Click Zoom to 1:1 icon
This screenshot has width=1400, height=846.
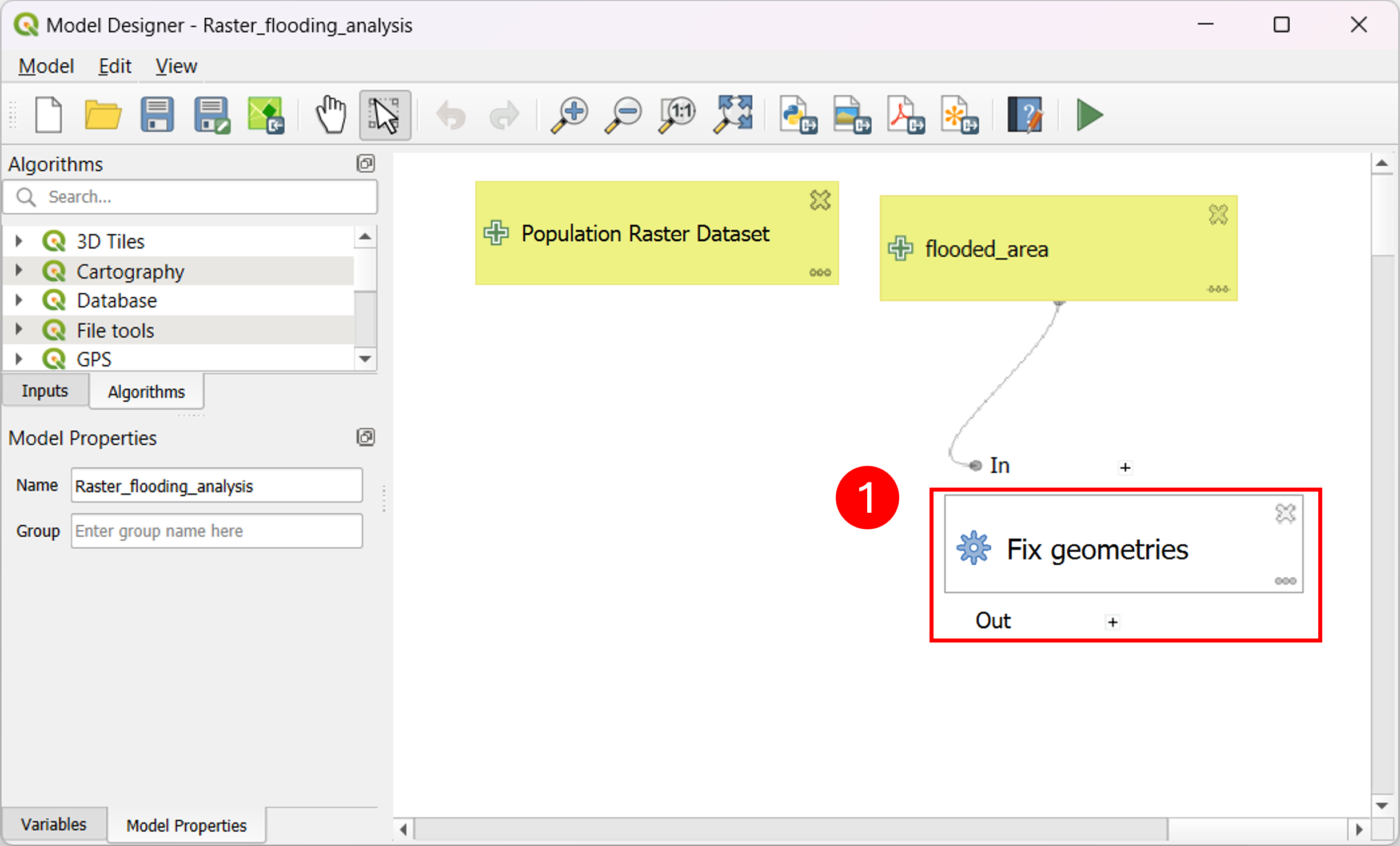[678, 115]
